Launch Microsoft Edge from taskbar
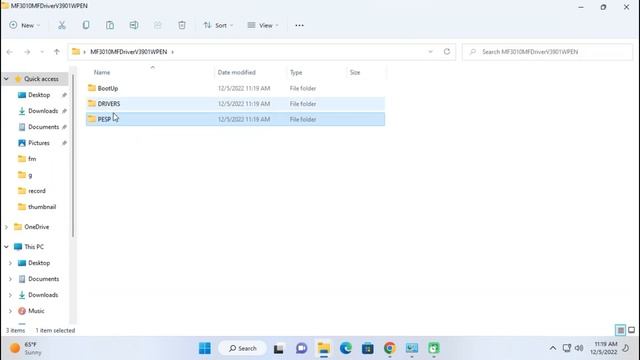The width and height of the screenshot is (640, 360). (346, 348)
